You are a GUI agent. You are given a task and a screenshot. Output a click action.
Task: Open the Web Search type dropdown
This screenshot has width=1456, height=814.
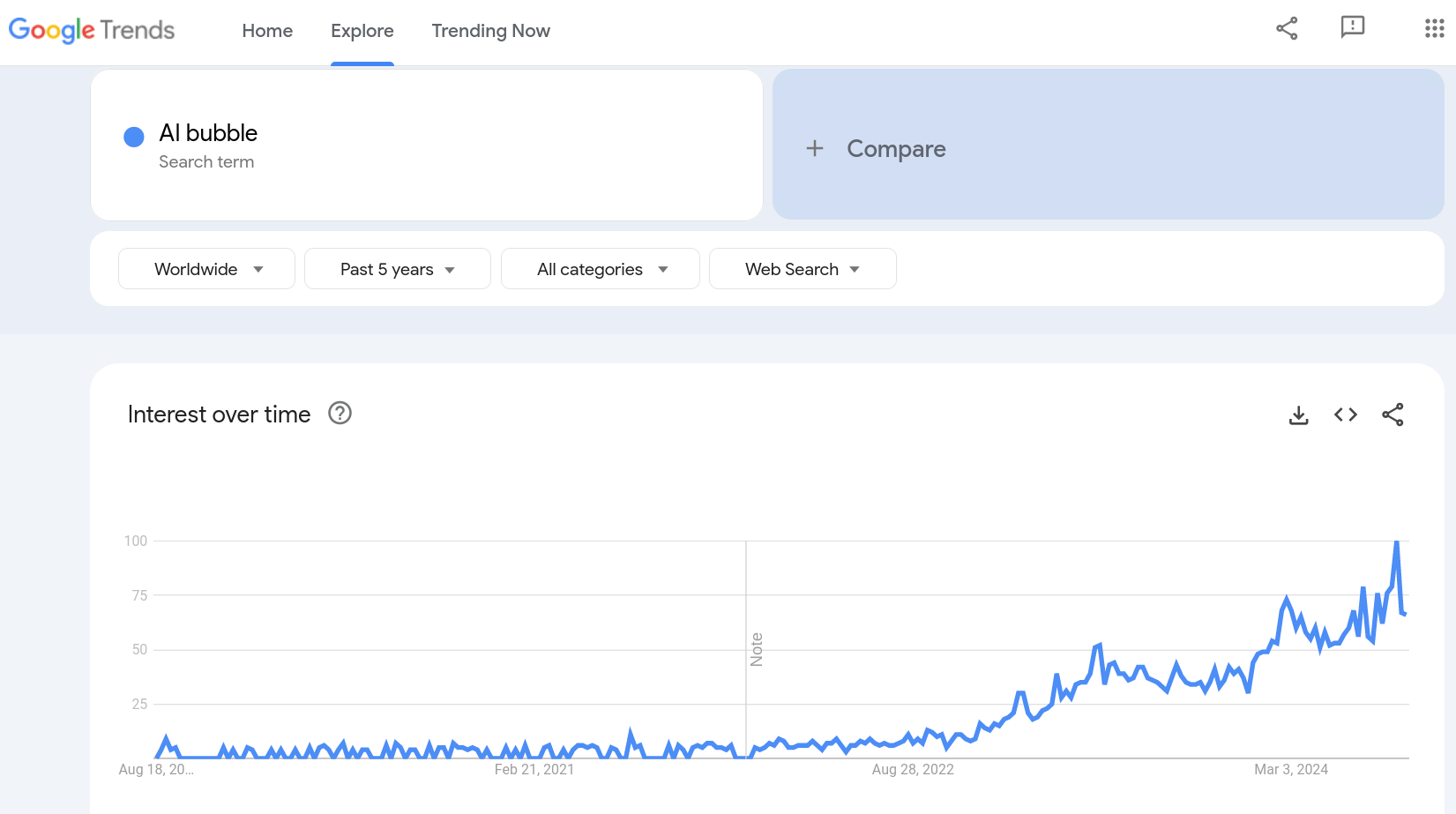pos(803,269)
